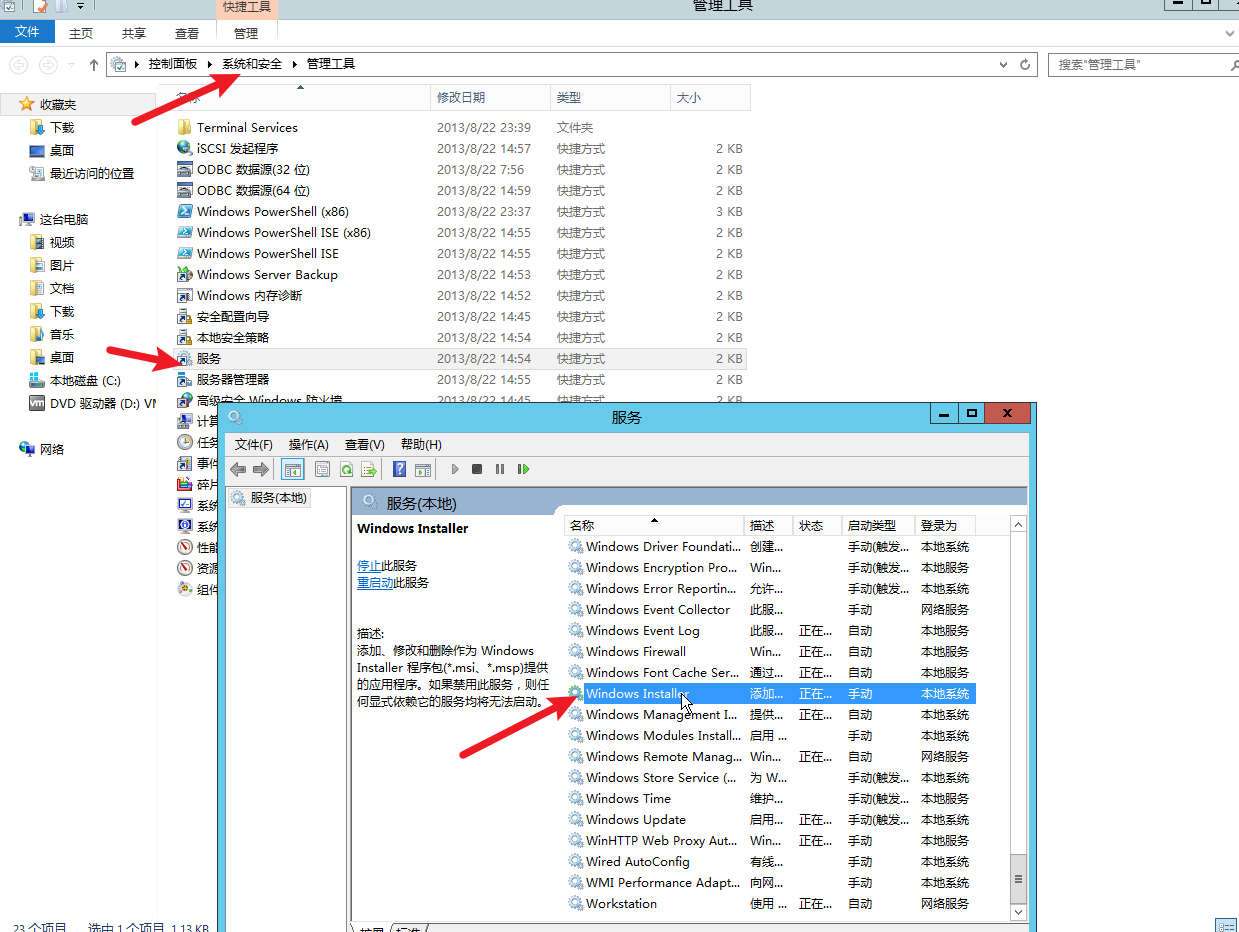Click the services list scrollbar up arrow
This screenshot has width=1239, height=932.
click(x=1019, y=524)
